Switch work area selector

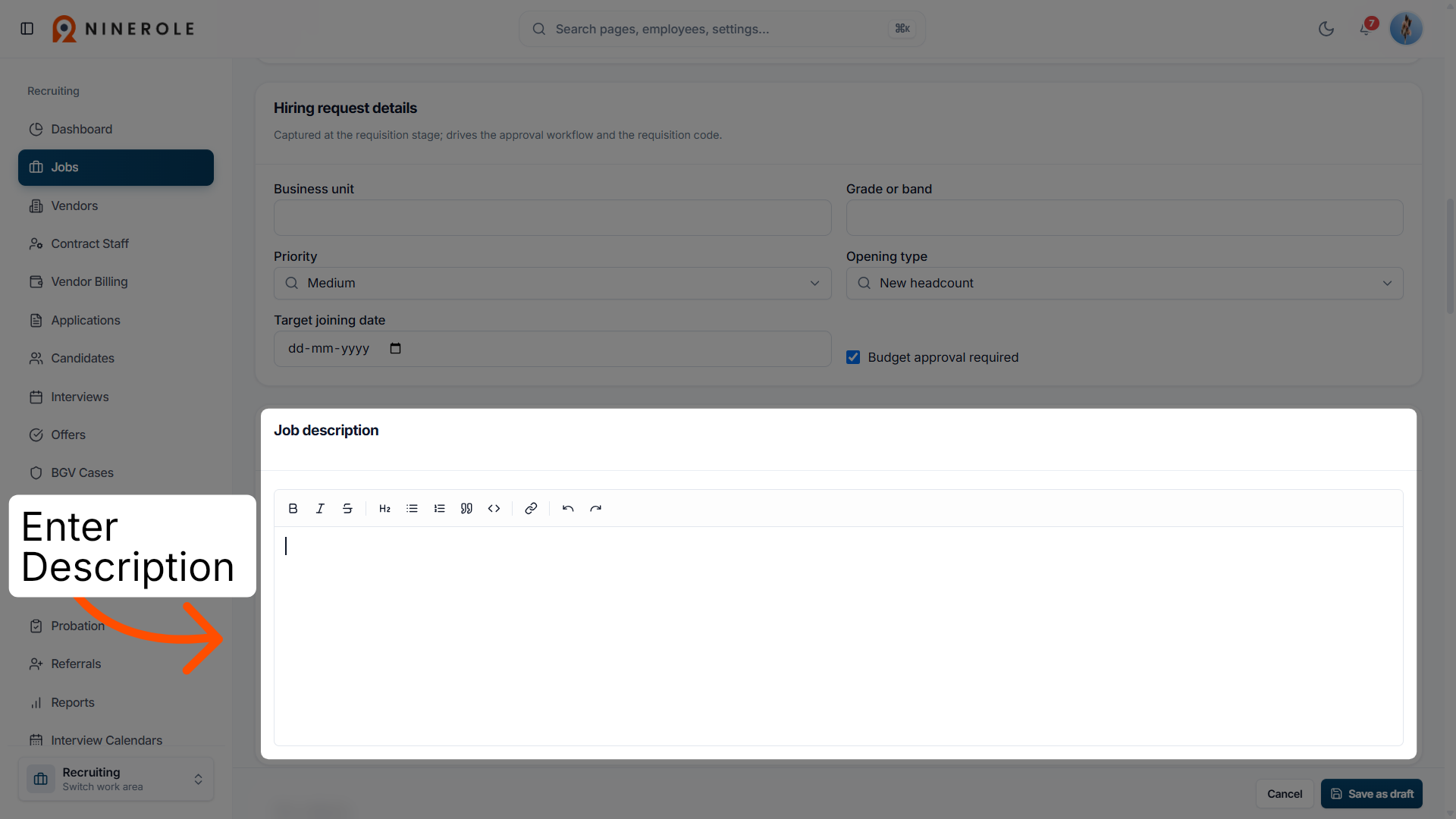[116, 779]
